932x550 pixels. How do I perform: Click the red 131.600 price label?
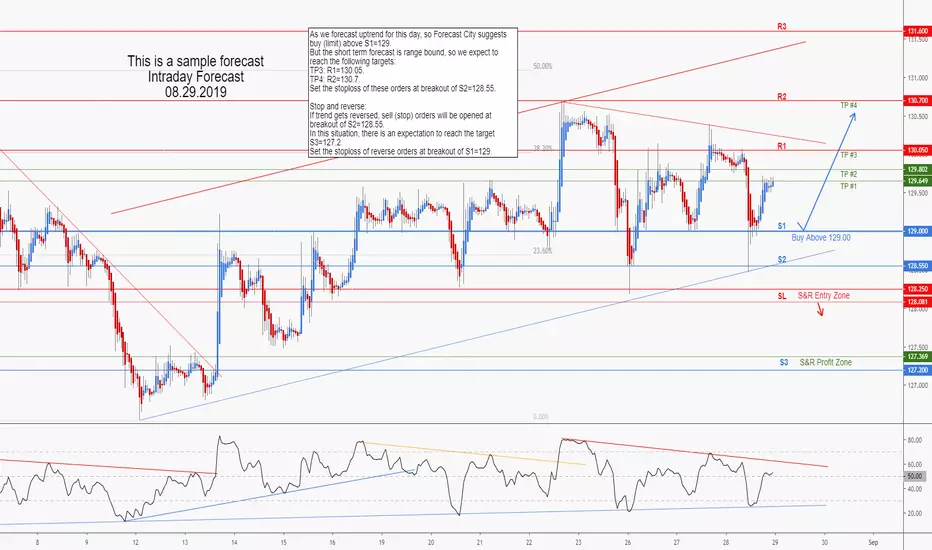point(918,31)
